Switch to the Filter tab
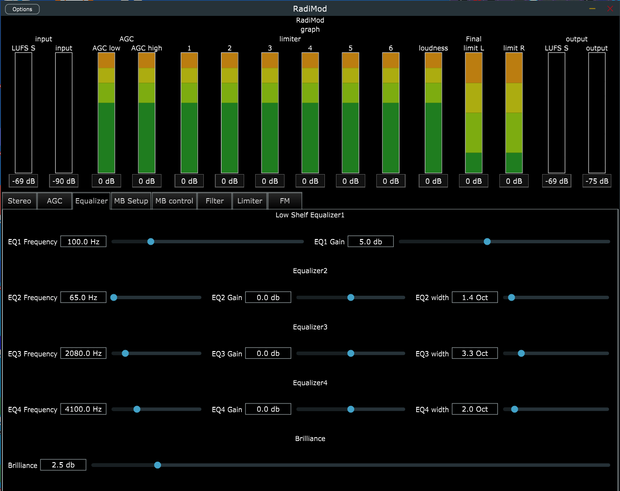This screenshot has width=620, height=491. coord(214,201)
